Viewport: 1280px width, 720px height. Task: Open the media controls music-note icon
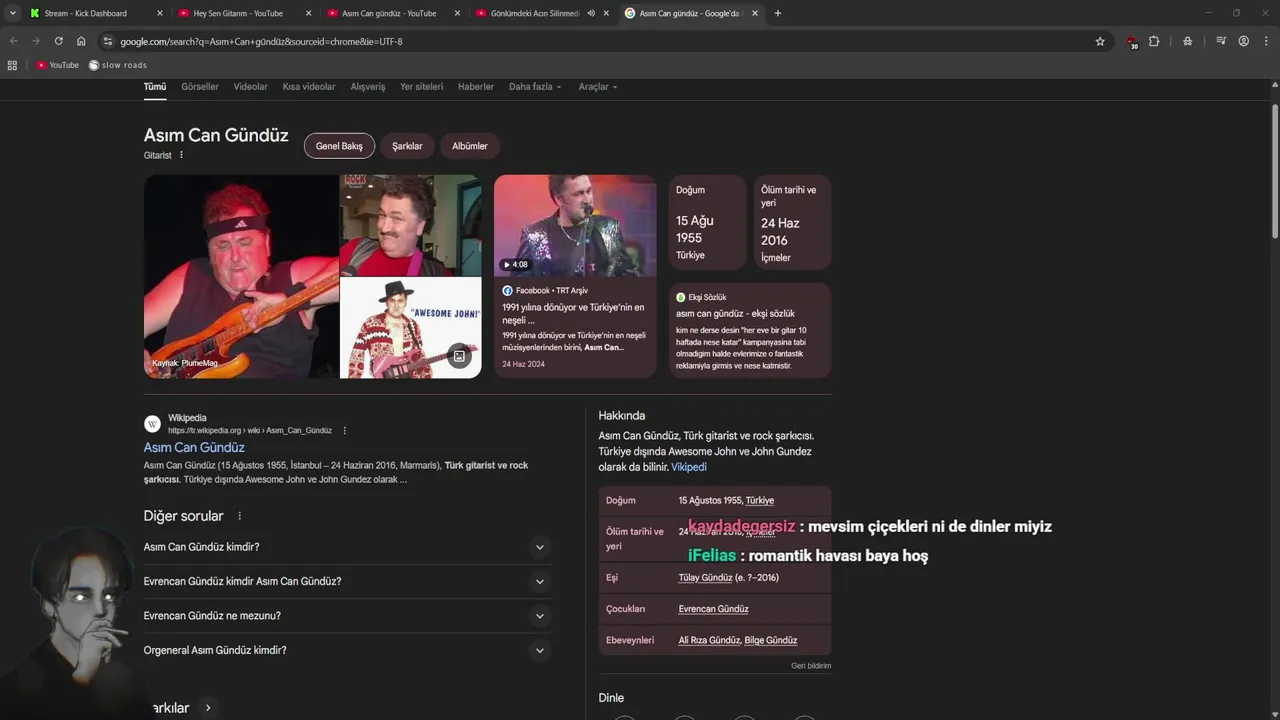[1221, 41]
